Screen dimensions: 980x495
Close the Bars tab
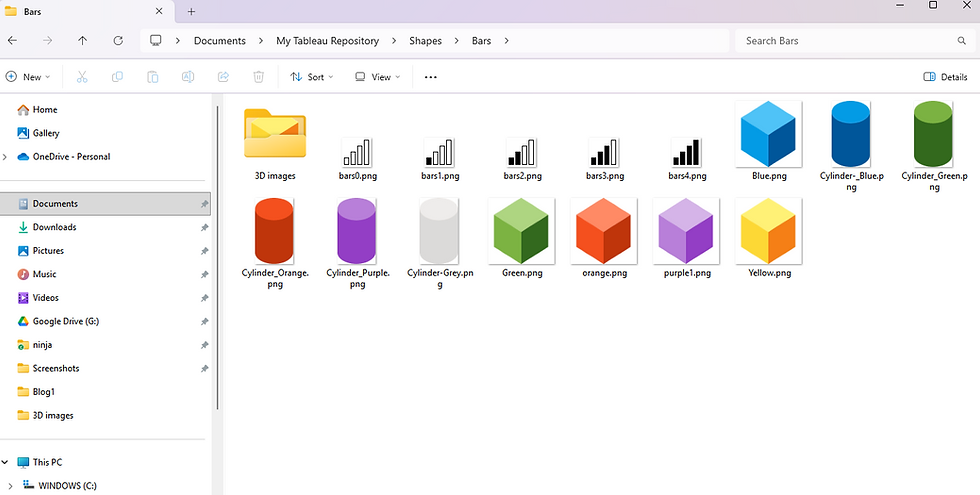coord(159,11)
